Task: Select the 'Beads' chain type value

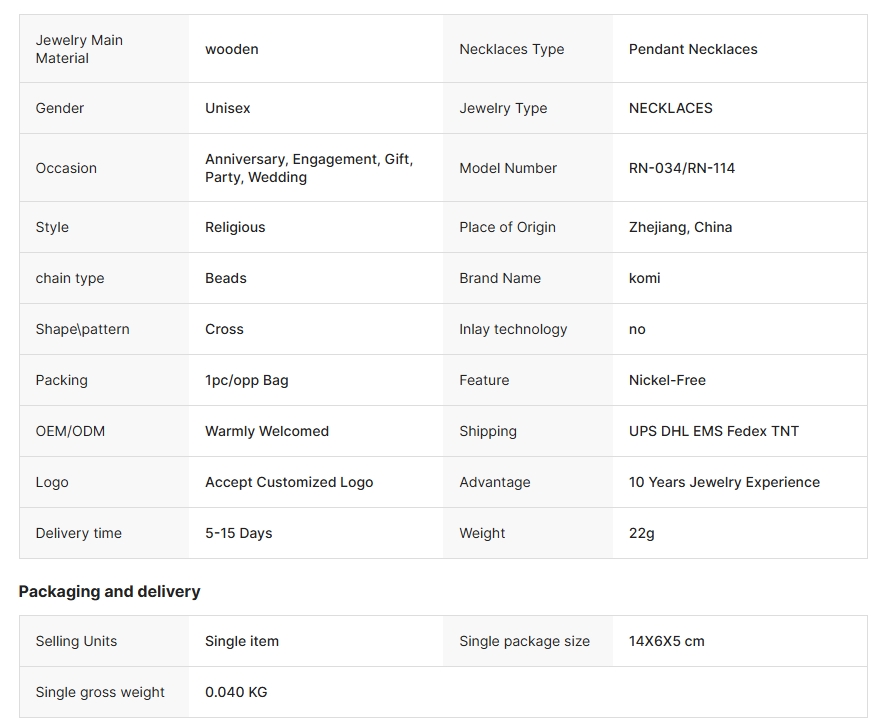Action: click(225, 278)
